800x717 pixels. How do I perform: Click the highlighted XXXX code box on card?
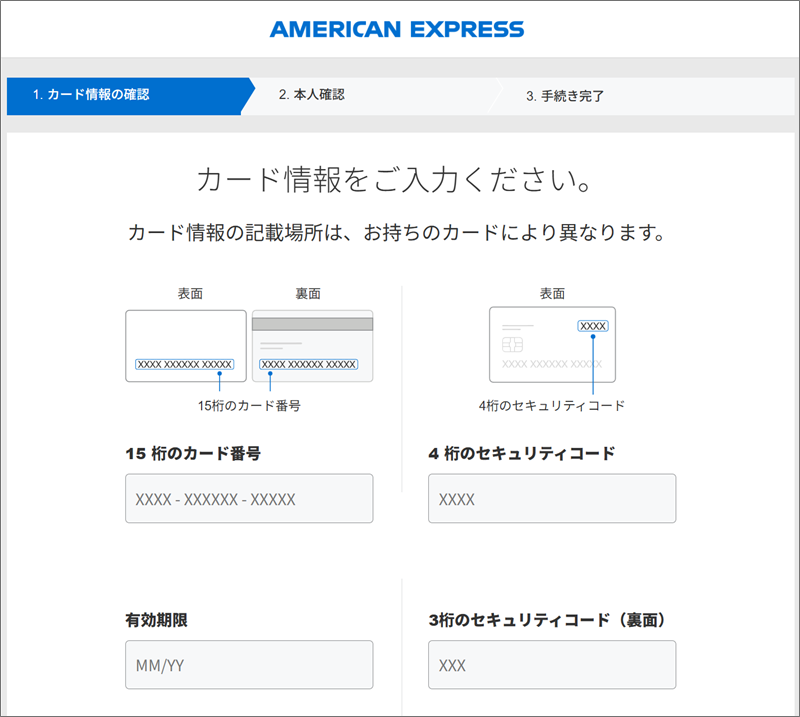pos(593,326)
